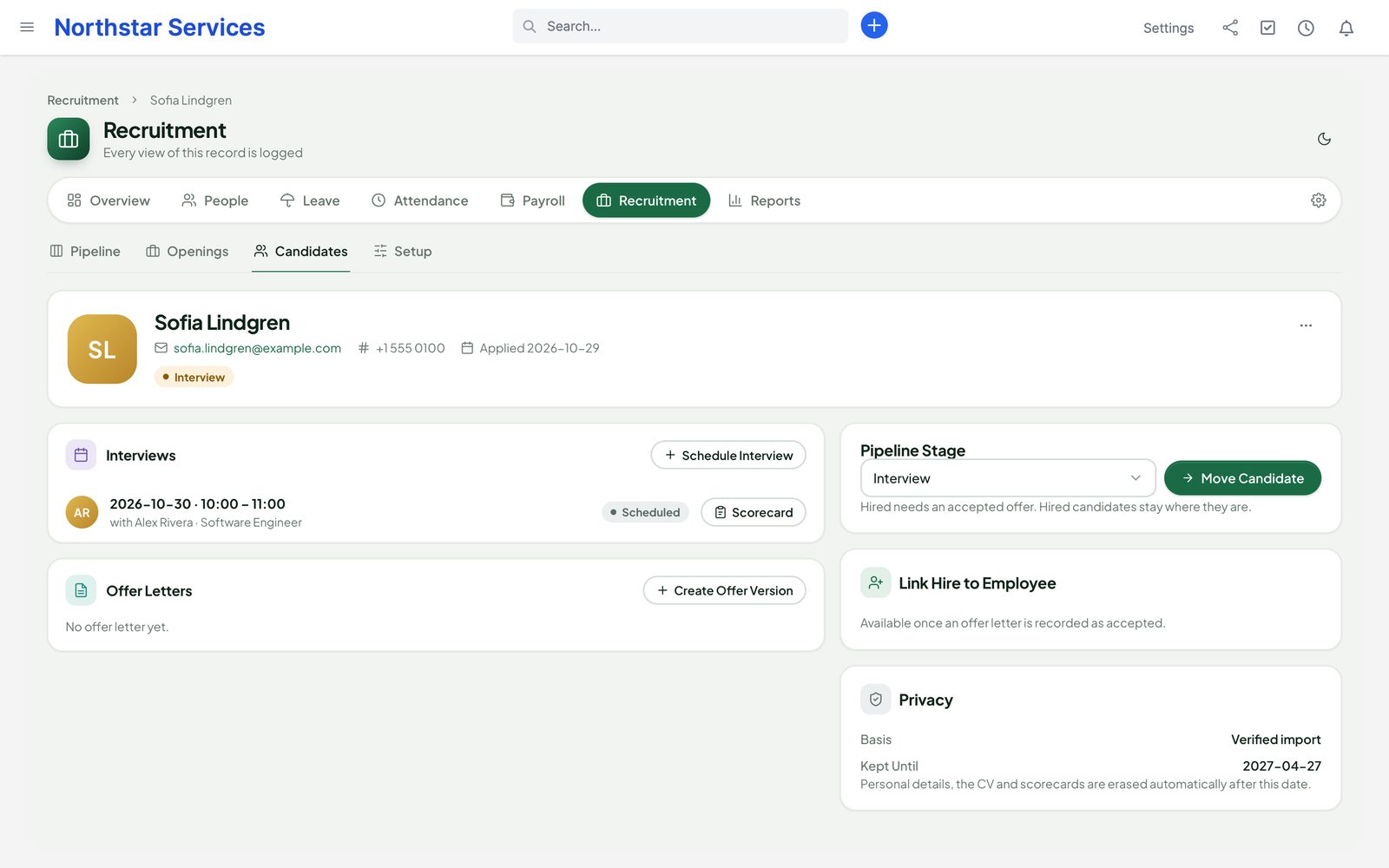Expand the Pipeline Stage dropdown
1389x868 pixels.
[x=1008, y=478]
